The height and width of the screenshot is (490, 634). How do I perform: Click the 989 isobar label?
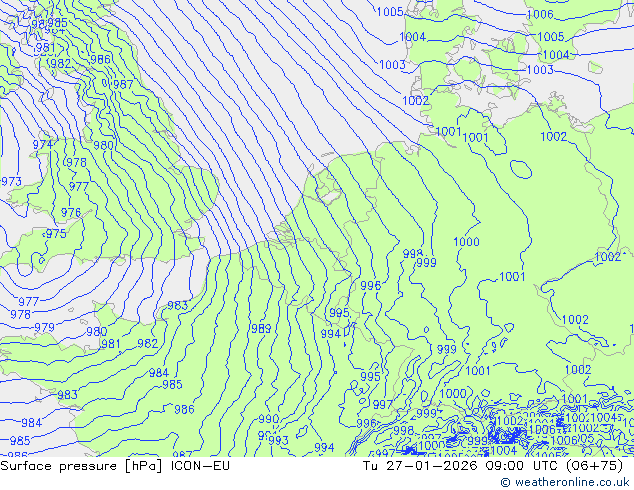[261, 329]
